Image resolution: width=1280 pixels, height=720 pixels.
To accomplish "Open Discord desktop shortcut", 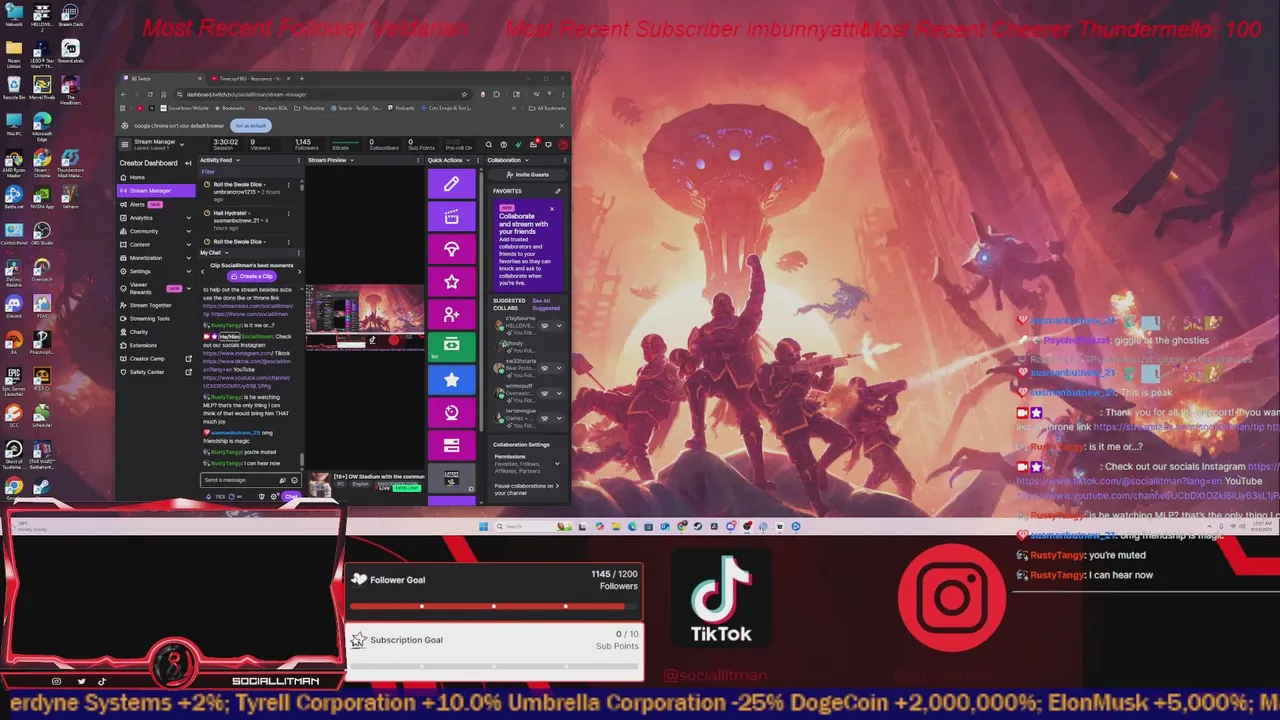I will click(14, 306).
